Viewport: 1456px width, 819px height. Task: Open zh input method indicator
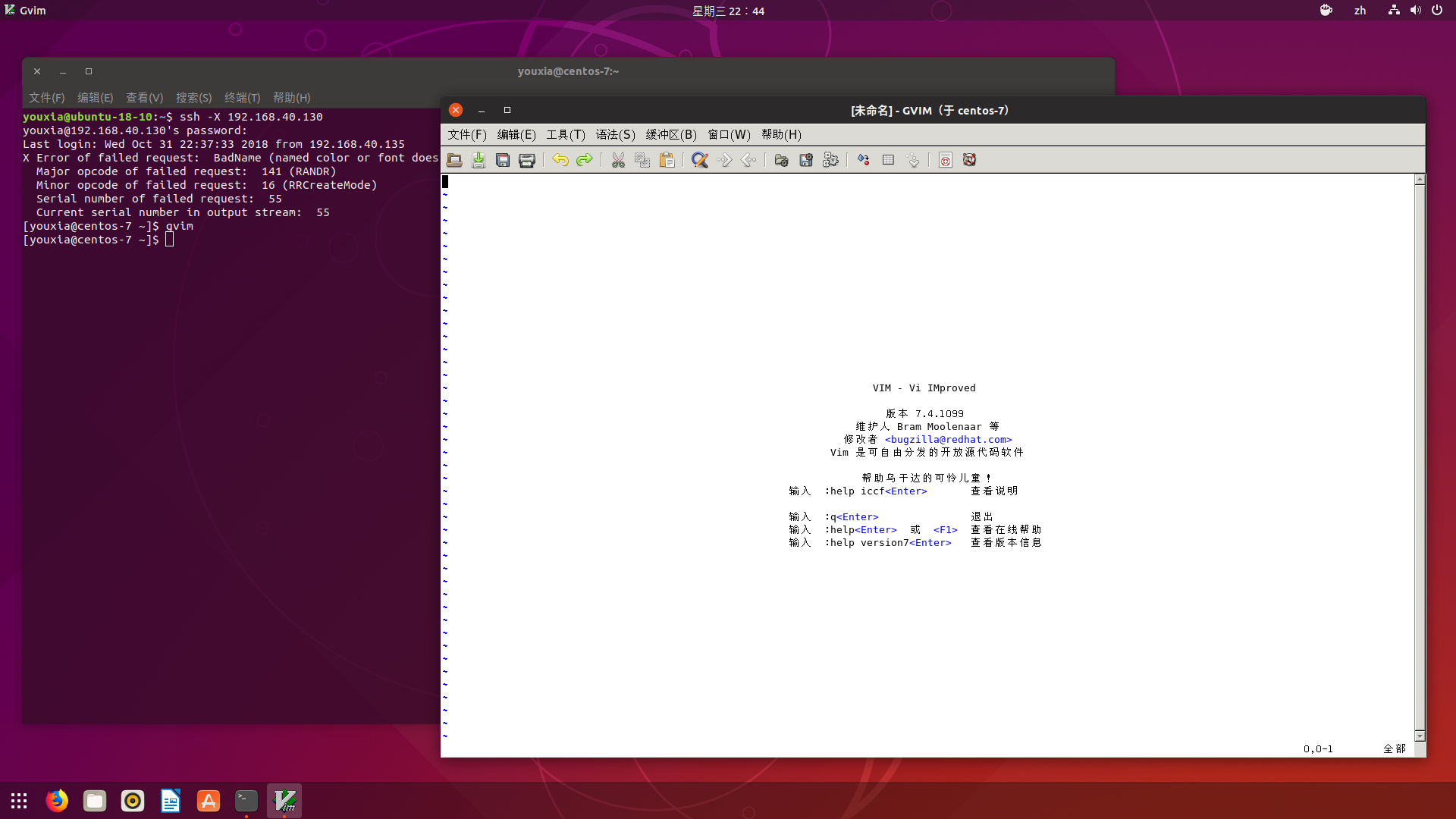pyautogui.click(x=1360, y=11)
